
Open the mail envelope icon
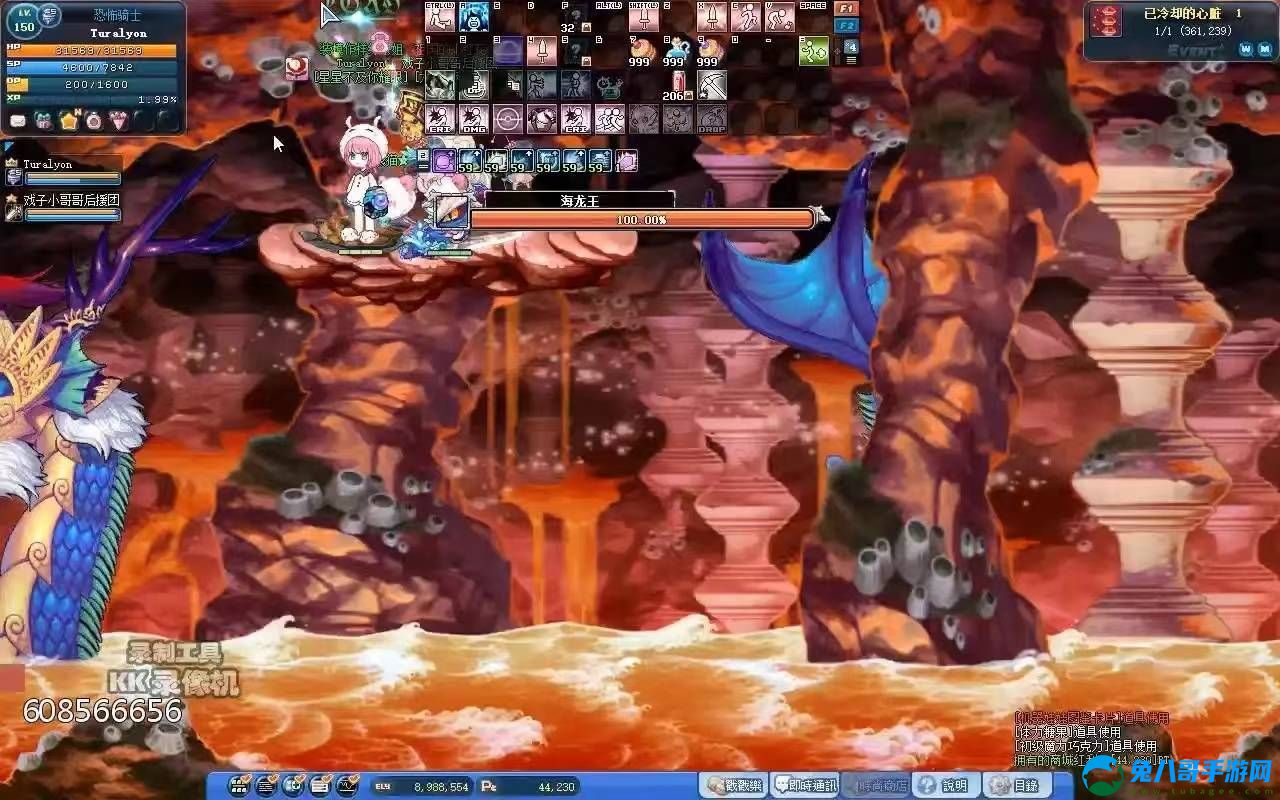(x=18, y=121)
